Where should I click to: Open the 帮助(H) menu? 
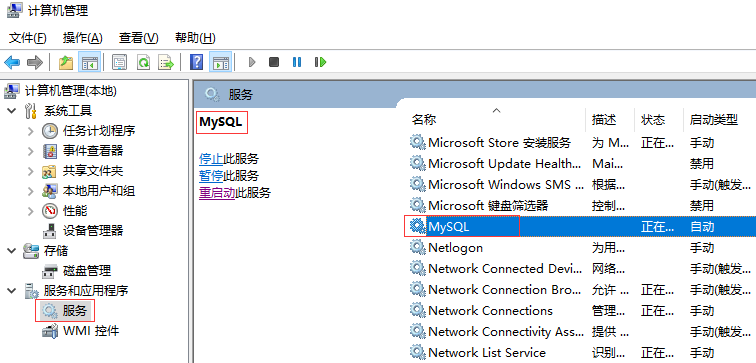pos(195,38)
